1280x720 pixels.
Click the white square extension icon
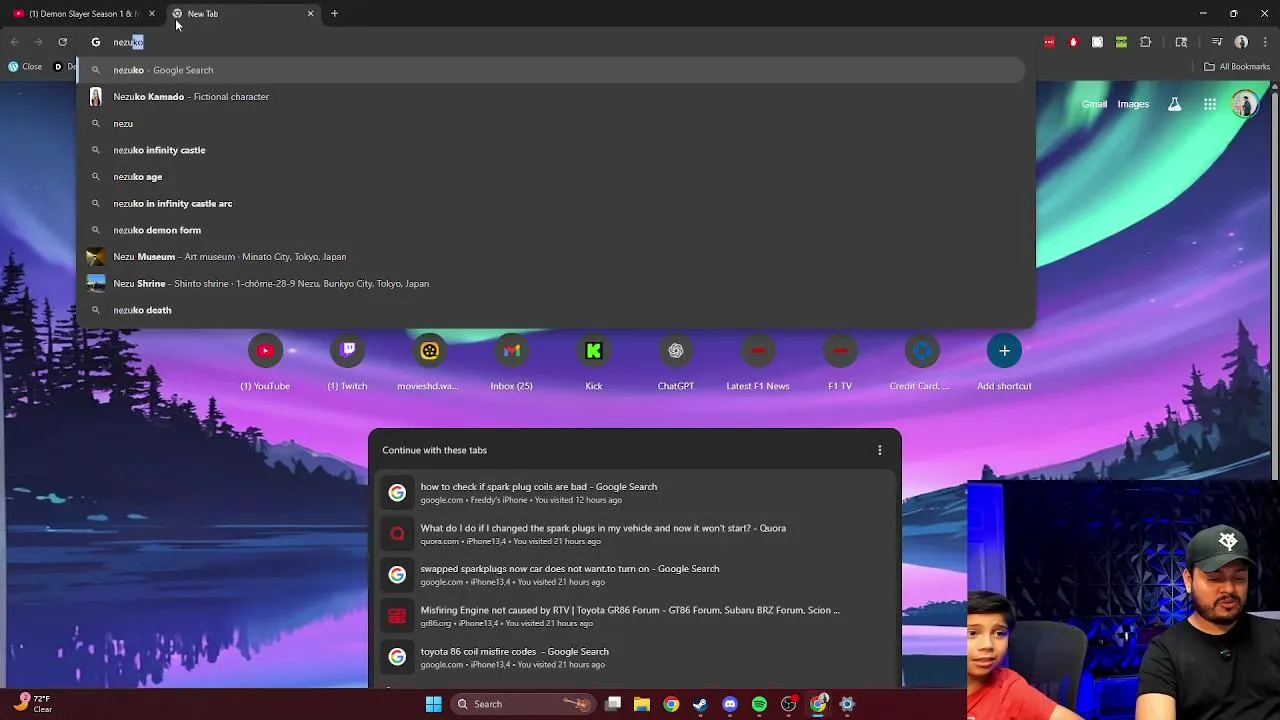[x=1097, y=42]
